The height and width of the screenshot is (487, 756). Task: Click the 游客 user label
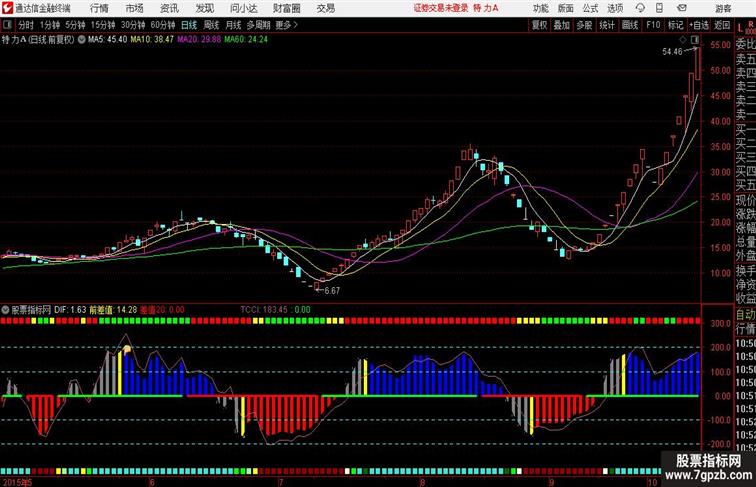(723, 8)
